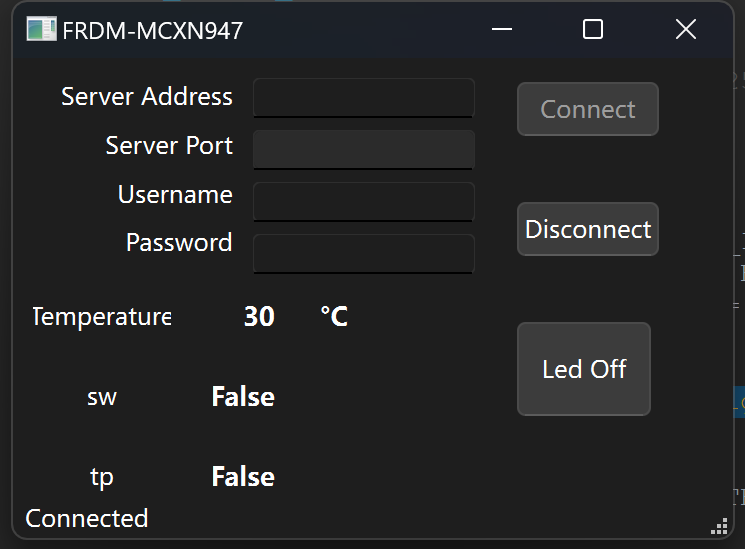745x549 pixels.
Task: Click the Server Address input field
Action: point(364,98)
